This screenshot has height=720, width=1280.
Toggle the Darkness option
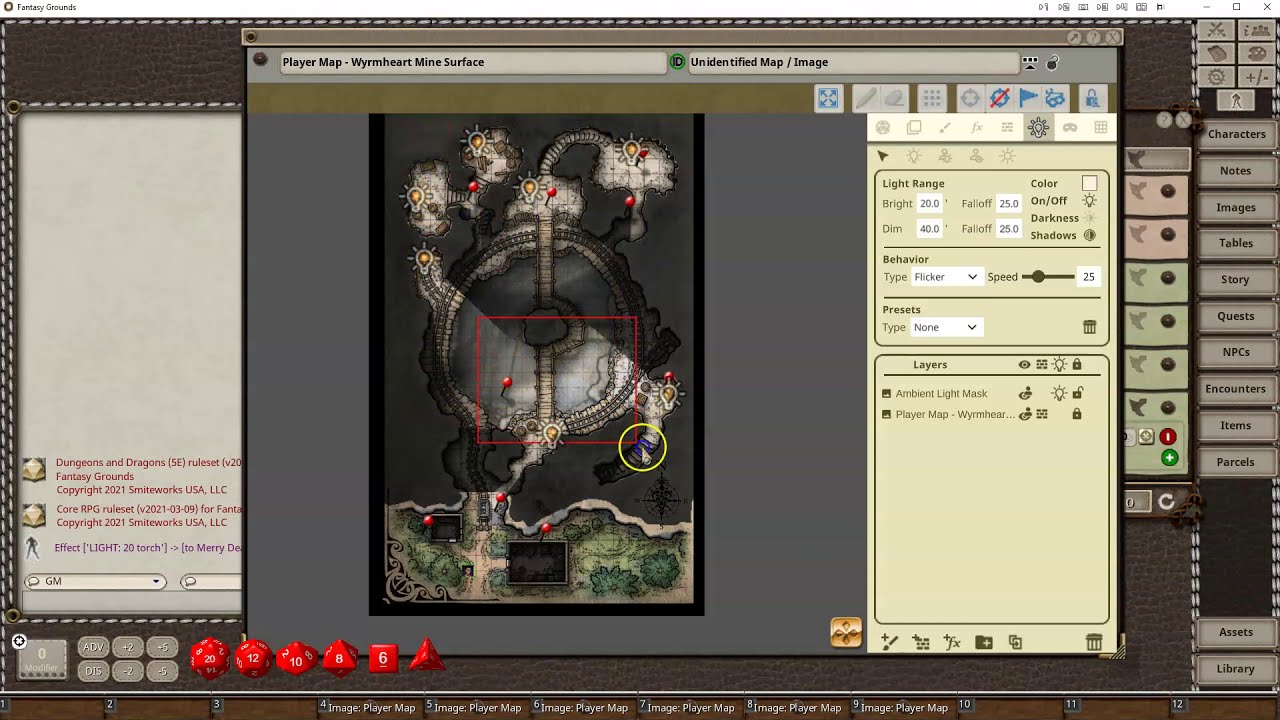1089,218
